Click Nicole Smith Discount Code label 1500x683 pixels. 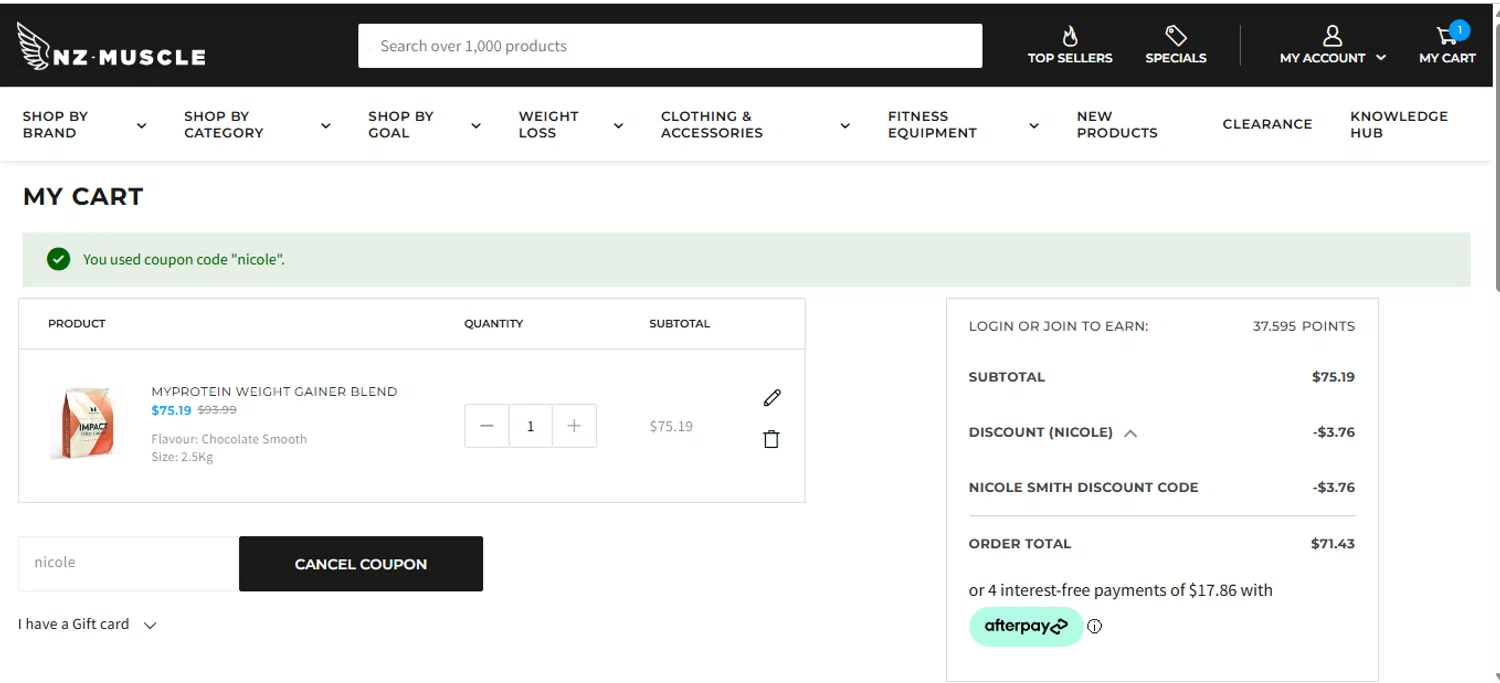click(x=1083, y=488)
